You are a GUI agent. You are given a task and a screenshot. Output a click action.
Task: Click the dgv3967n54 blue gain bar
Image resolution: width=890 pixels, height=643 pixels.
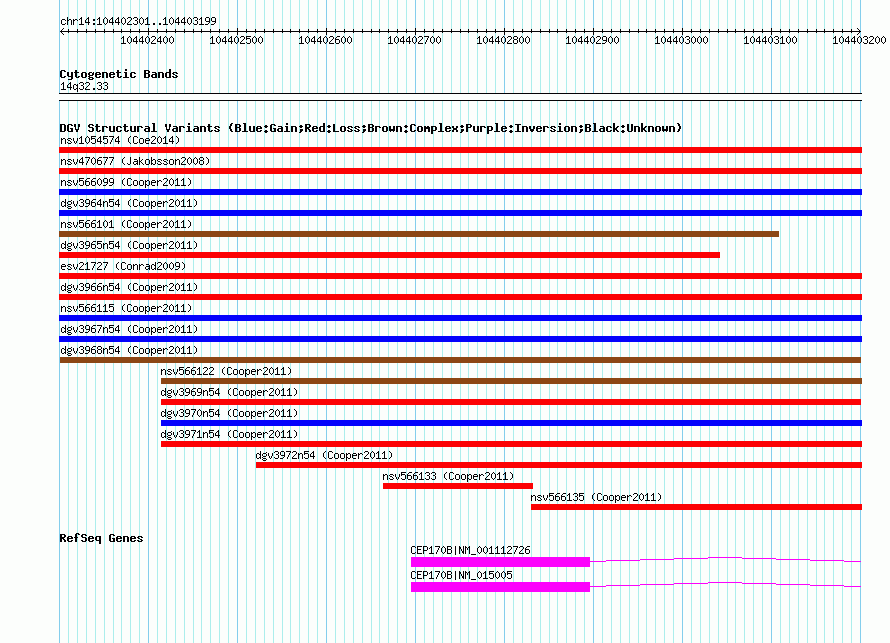click(460, 339)
